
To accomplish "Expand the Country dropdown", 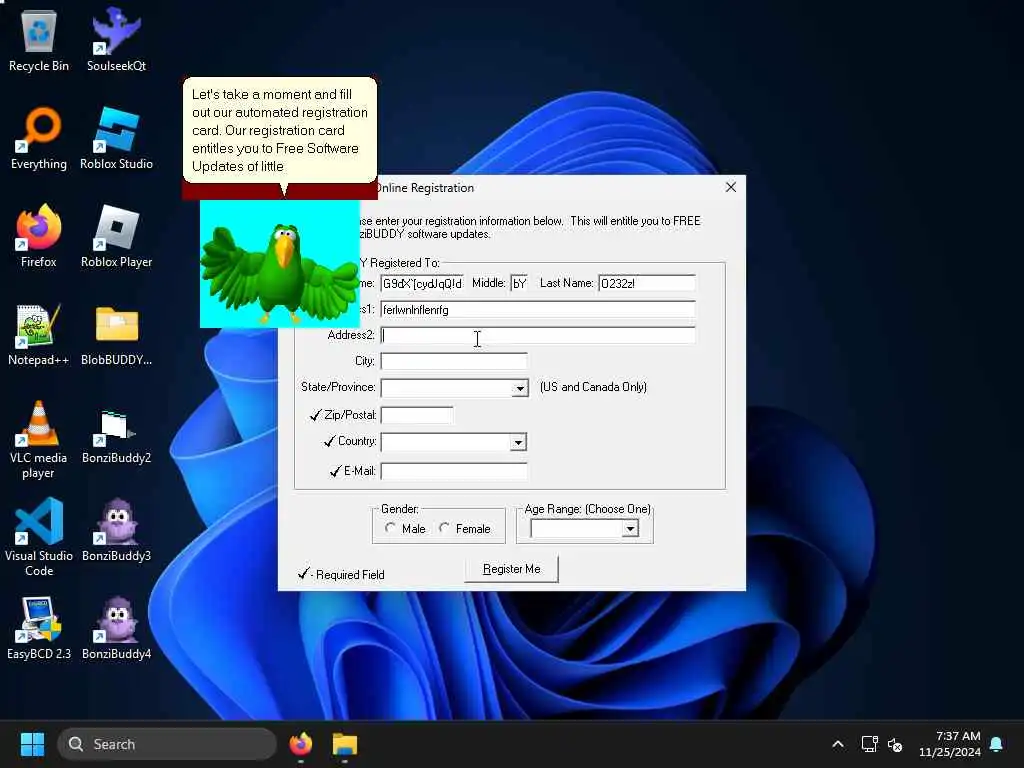I will (518, 442).
